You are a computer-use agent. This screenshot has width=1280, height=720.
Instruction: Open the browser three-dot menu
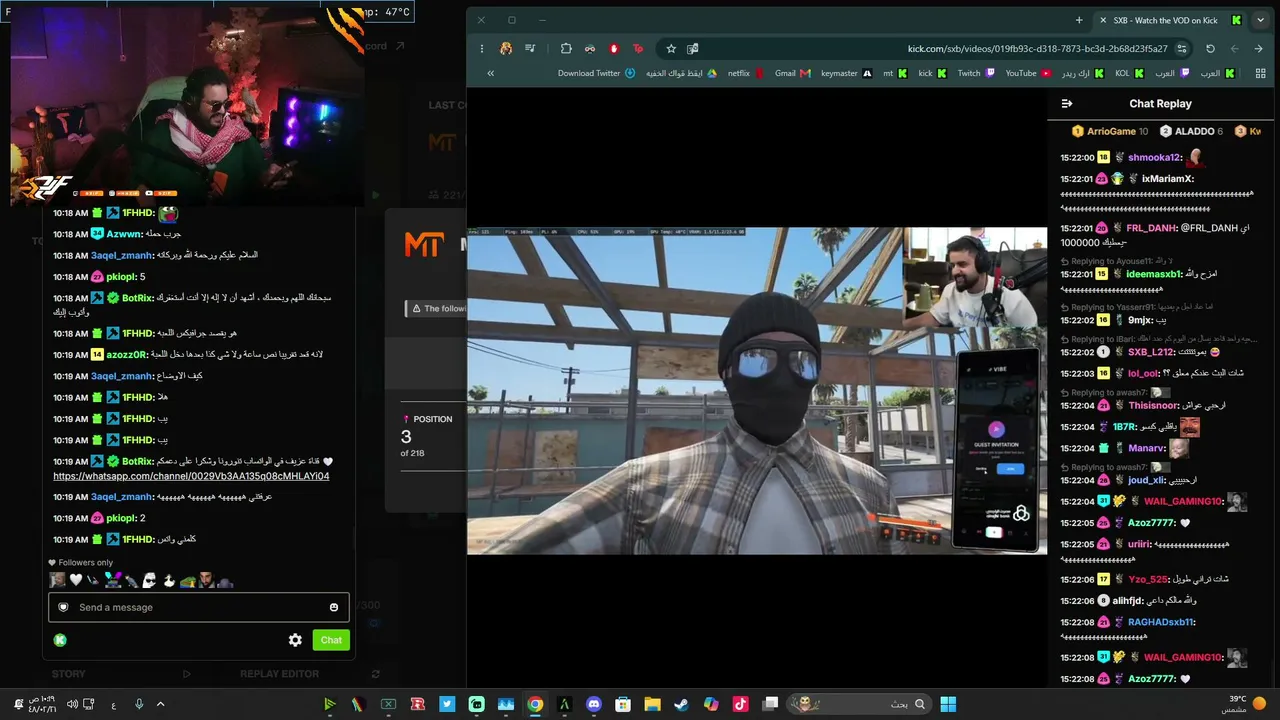(482, 48)
